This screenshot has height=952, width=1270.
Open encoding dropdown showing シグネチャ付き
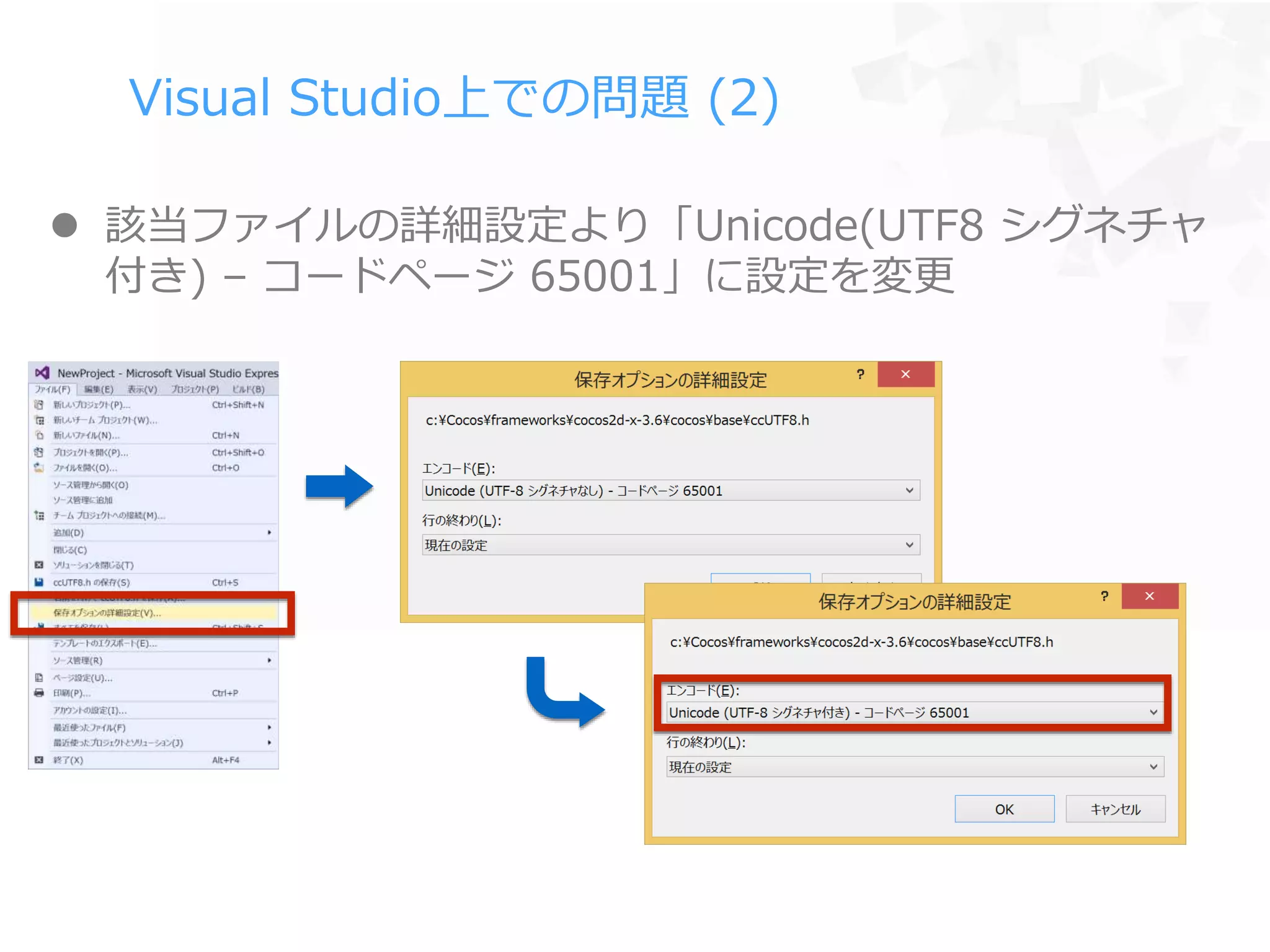pyautogui.click(x=914, y=712)
